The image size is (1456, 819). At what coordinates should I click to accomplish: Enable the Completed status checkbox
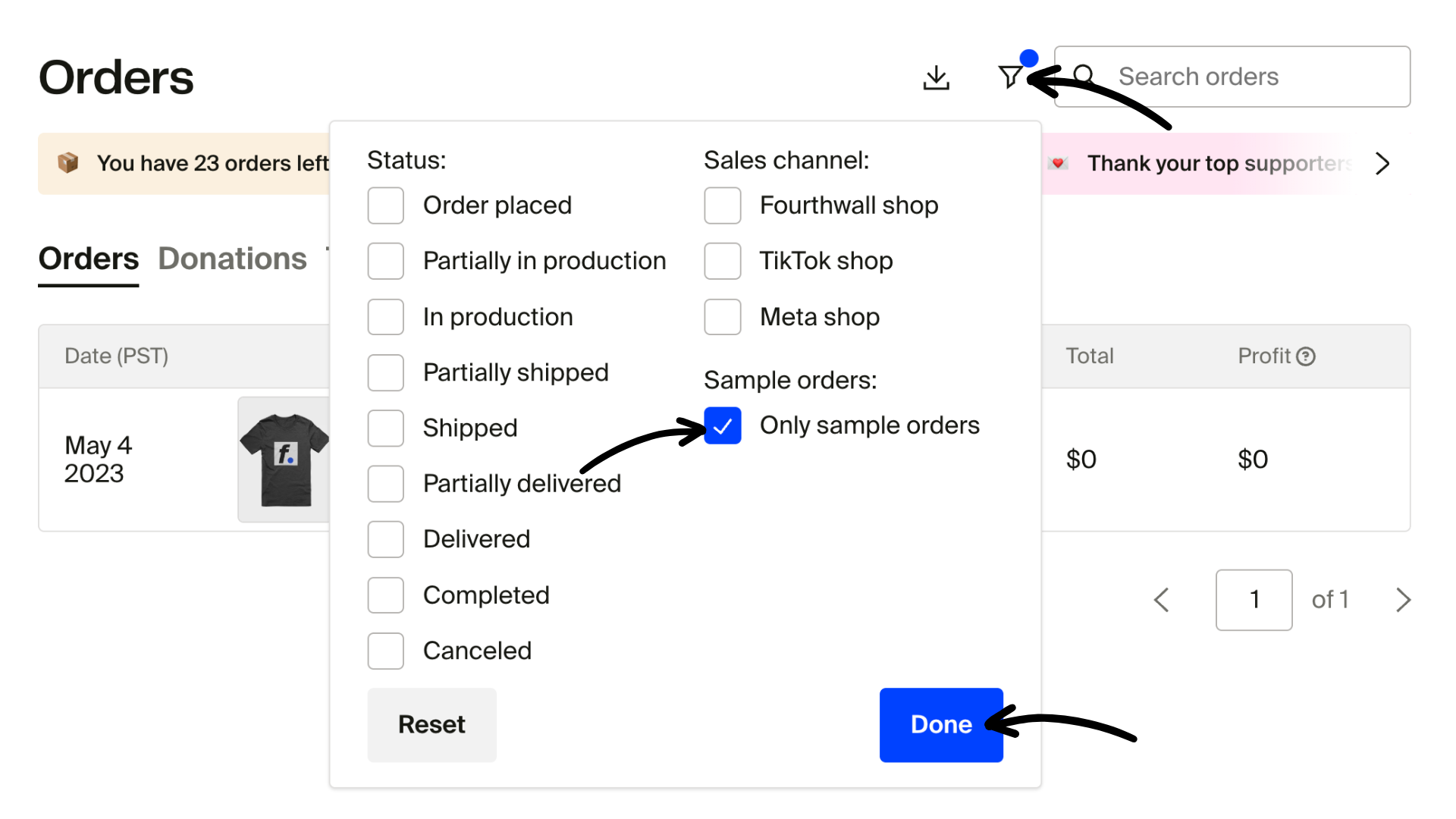[x=386, y=595]
